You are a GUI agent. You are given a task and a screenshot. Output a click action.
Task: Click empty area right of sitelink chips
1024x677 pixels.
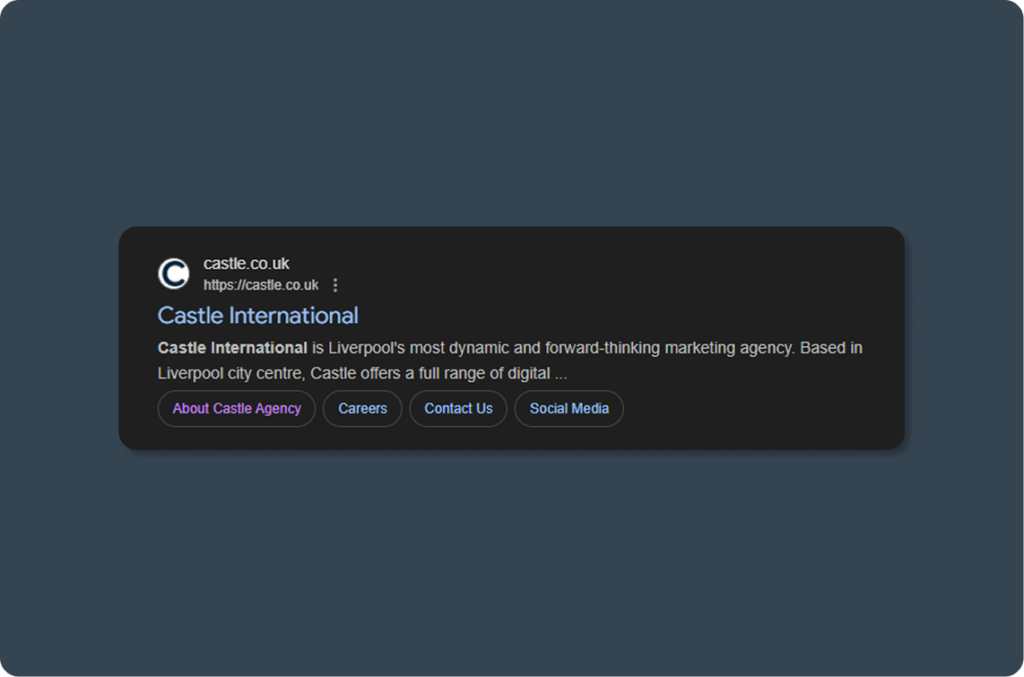[x=760, y=408]
